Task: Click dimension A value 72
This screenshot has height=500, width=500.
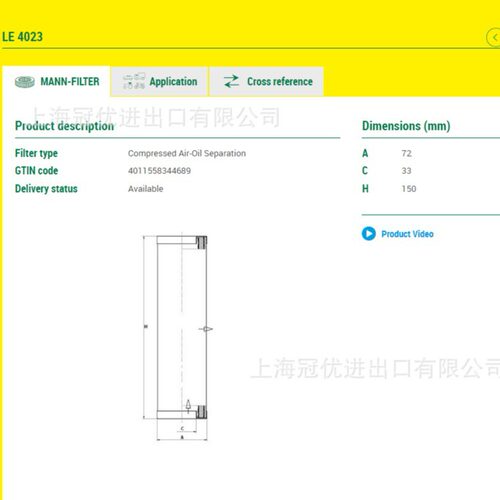Action: pos(406,153)
